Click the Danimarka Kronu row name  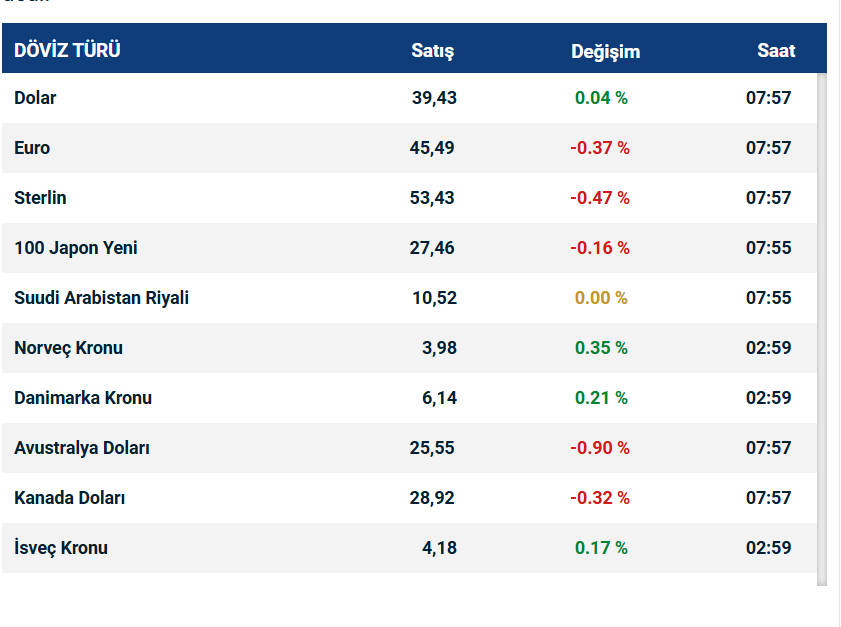point(83,398)
